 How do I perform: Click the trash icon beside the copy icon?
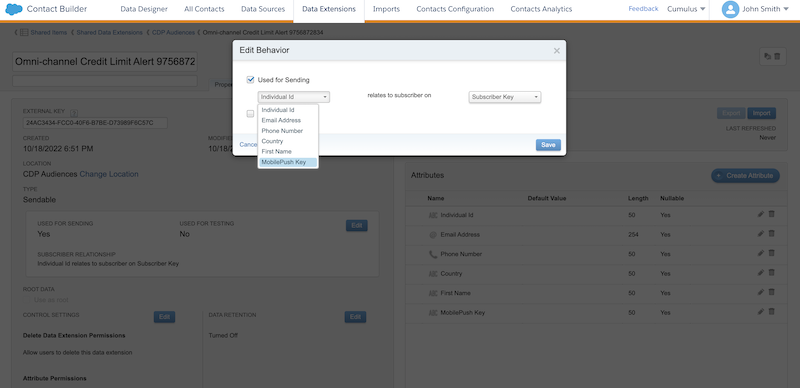pos(777,57)
